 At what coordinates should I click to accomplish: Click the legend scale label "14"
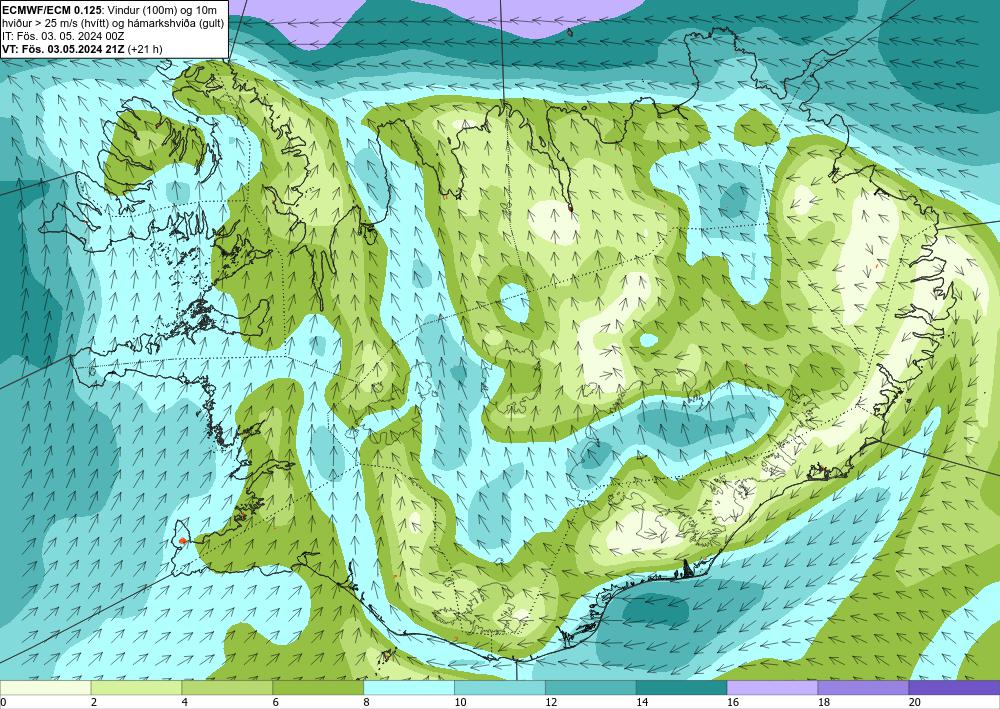(x=642, y=703)
